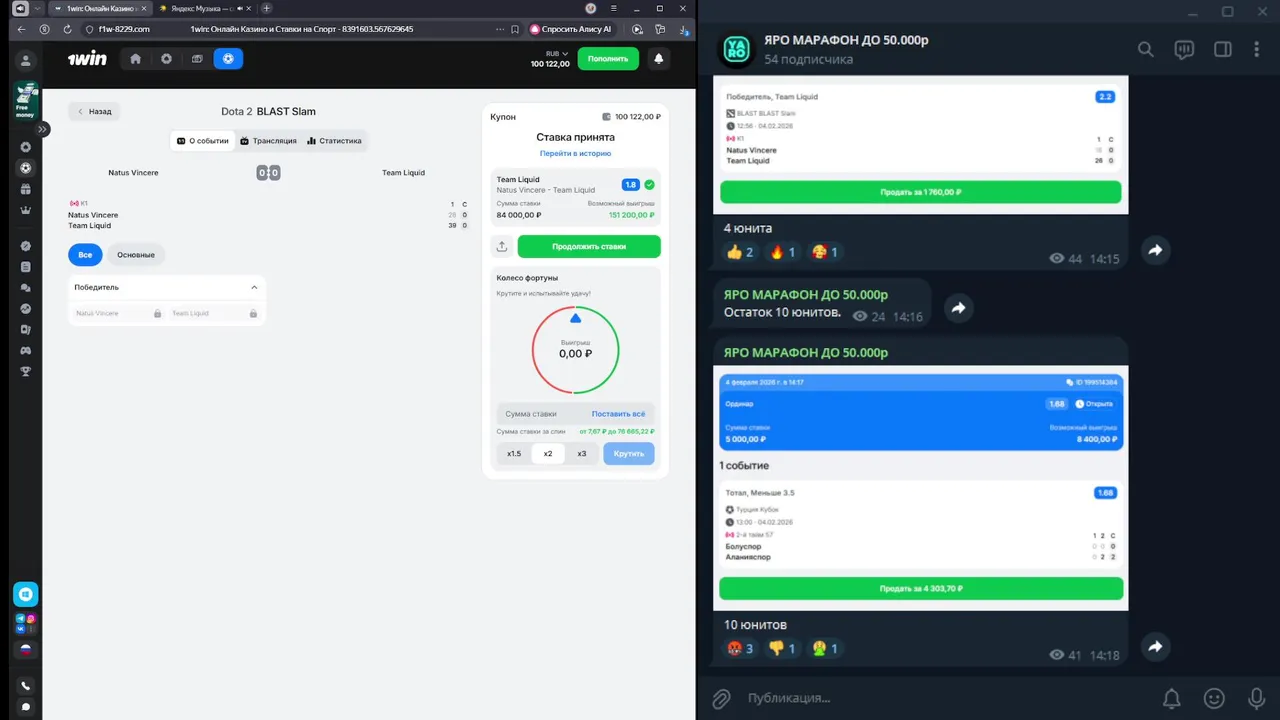Open the crown sidebar icon
The height and width of the screenshot is (720, 1280).
[x=26, y=210]
